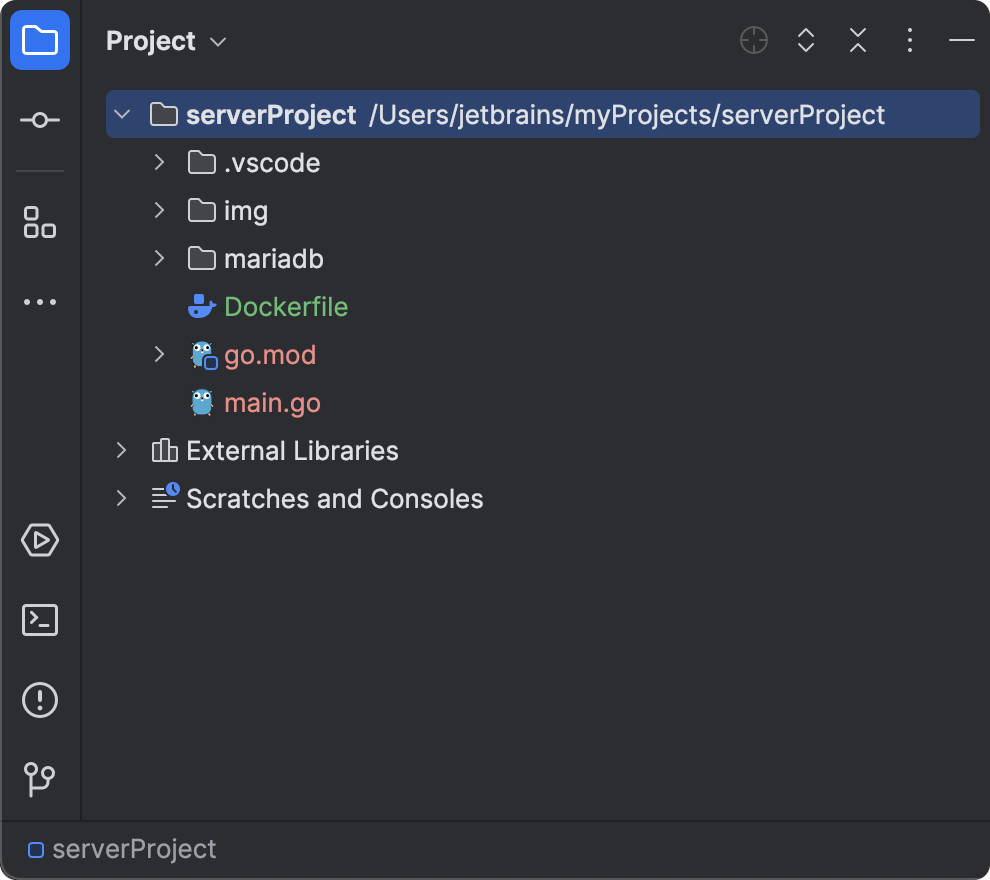Expand go.mod to show dependencies
The width and height of the screenshot is (990, 880).
(x=158, y=354)
